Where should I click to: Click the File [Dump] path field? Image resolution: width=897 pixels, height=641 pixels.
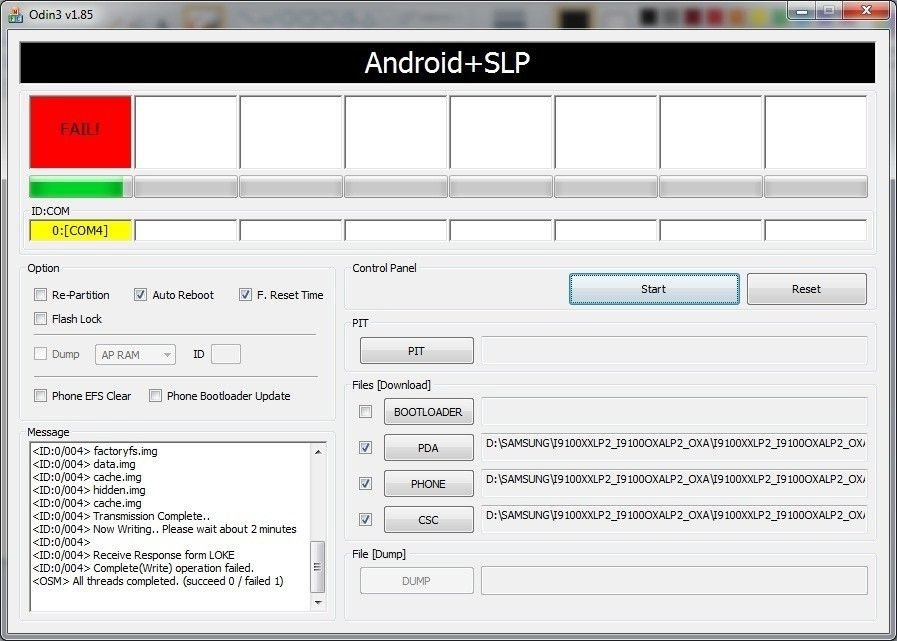(x=674, y=581)
